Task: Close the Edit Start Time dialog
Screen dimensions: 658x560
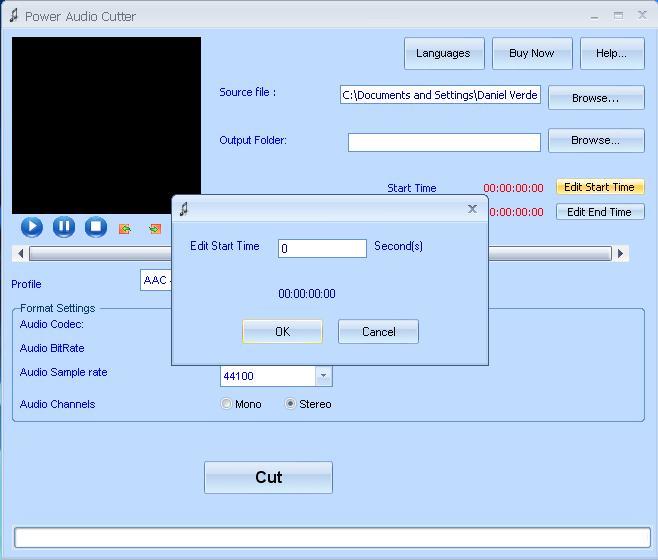Action: click(472, 209)
